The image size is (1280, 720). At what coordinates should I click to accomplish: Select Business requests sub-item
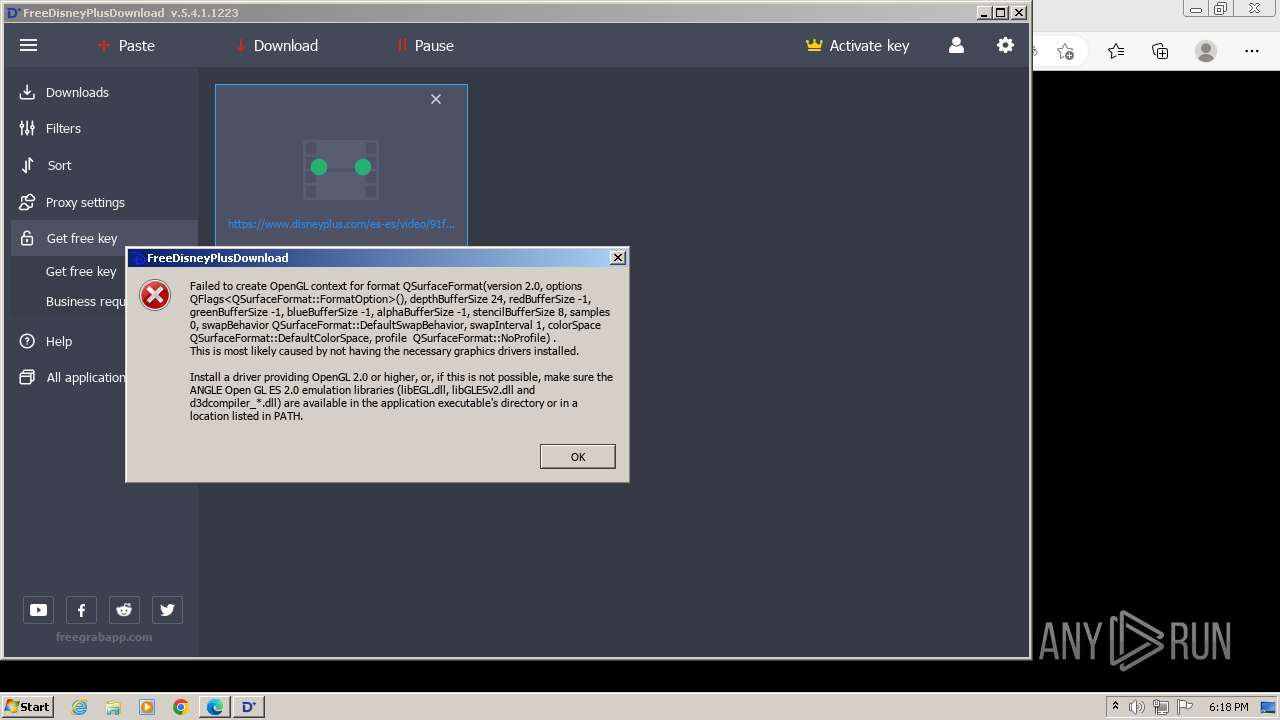tap(85, 301)
